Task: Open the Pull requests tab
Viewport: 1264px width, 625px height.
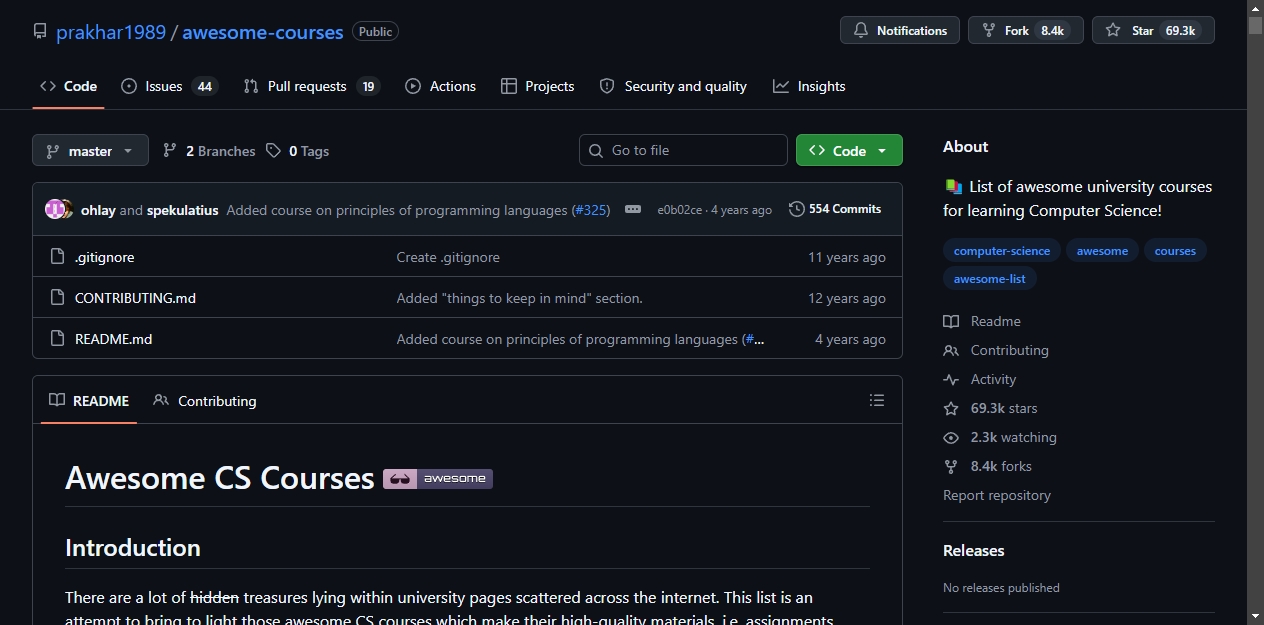Action: [311, 86]
